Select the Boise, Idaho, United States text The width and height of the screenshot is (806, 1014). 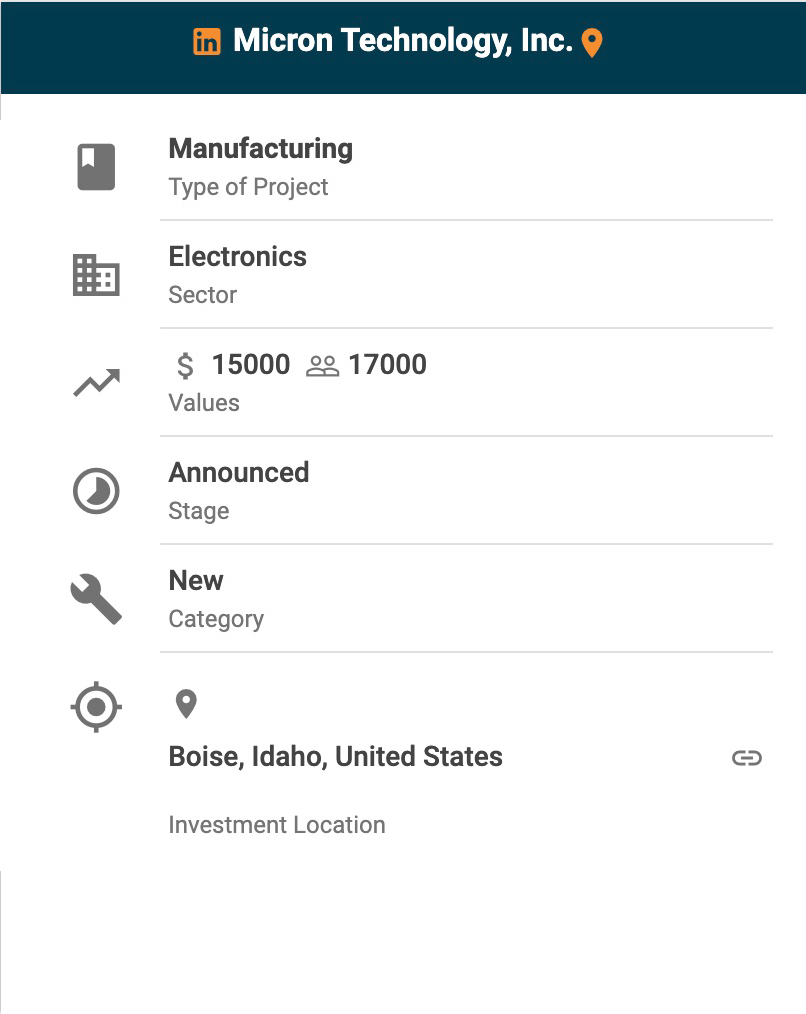(335, 757)
